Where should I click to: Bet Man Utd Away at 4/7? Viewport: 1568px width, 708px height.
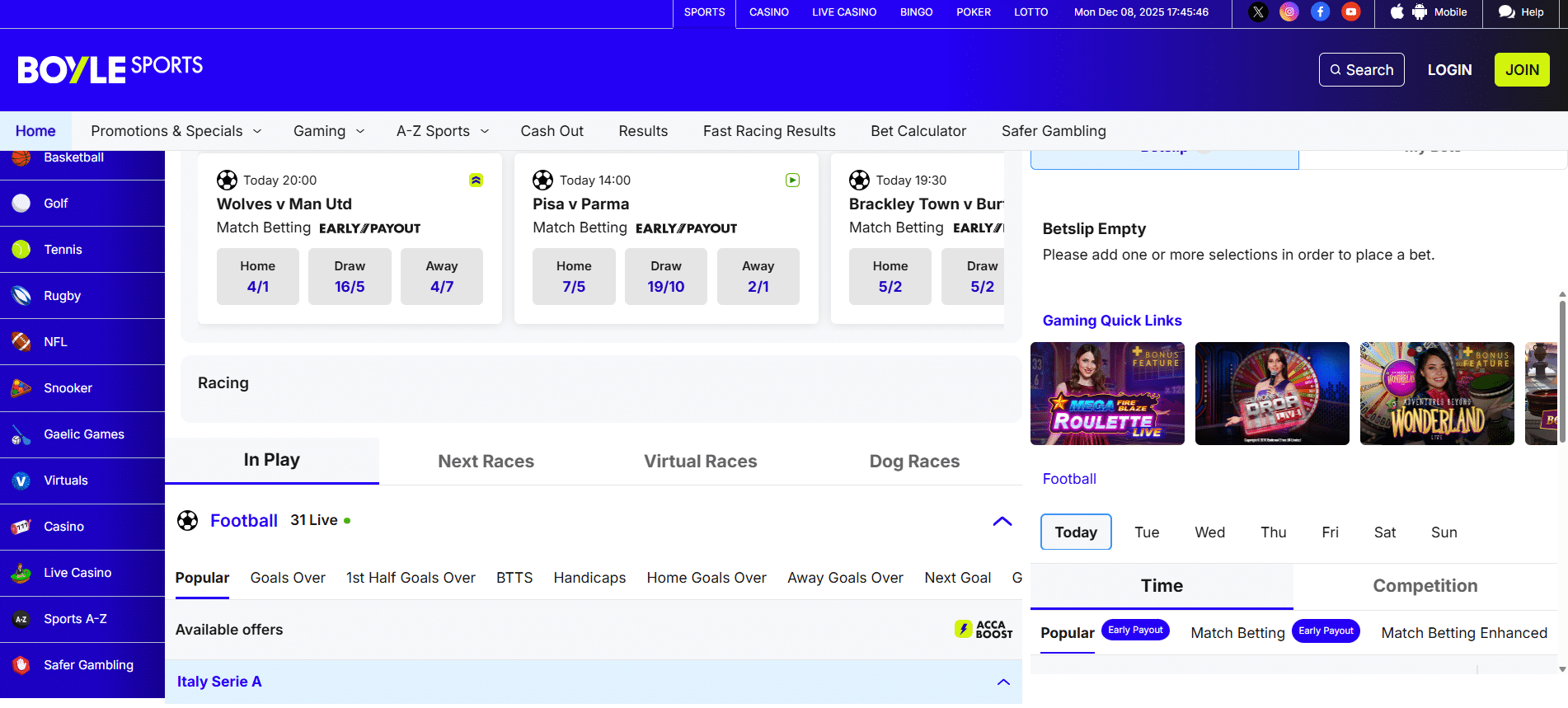click(442, 277)
